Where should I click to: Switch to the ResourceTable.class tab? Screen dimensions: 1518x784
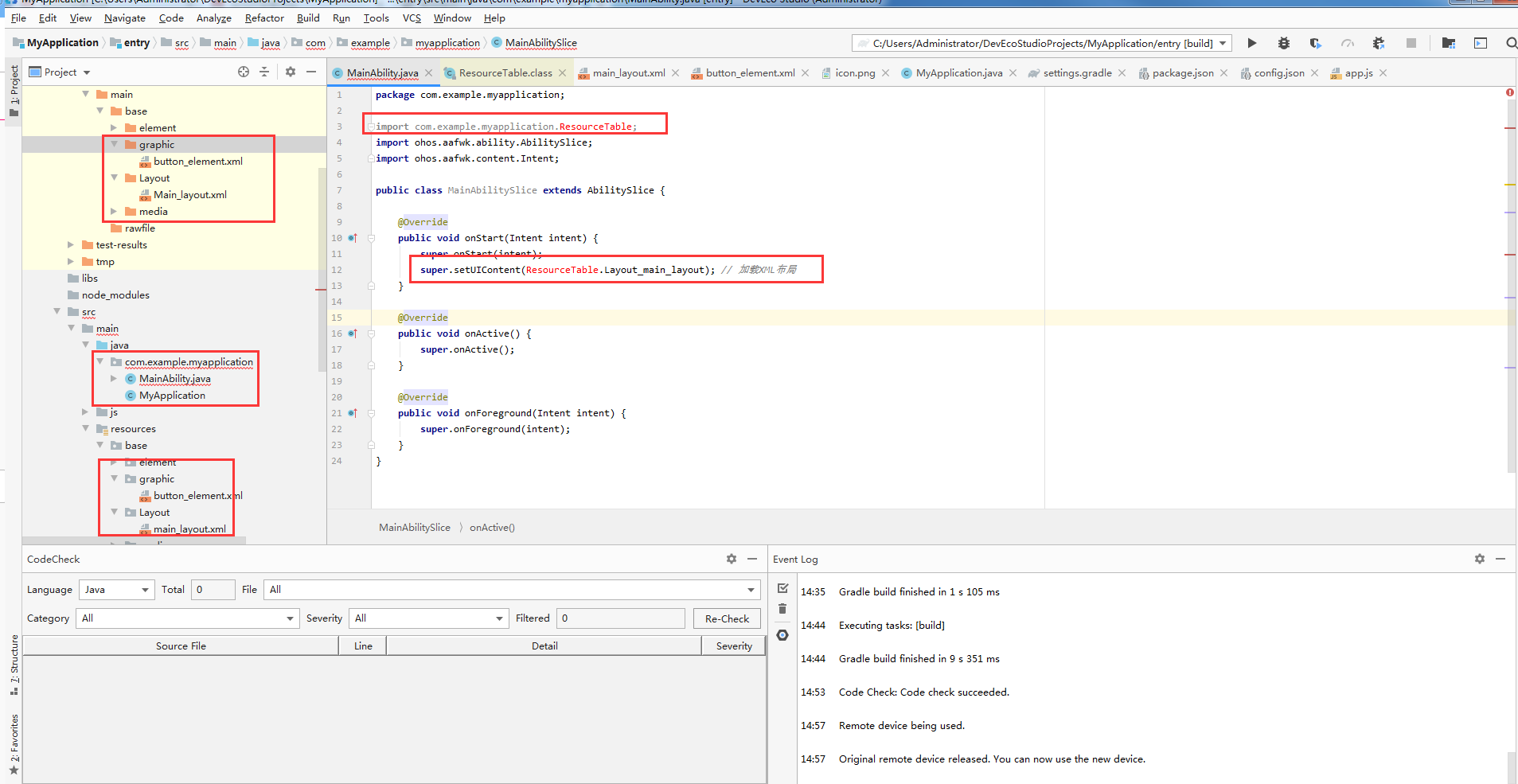point(505,72)
